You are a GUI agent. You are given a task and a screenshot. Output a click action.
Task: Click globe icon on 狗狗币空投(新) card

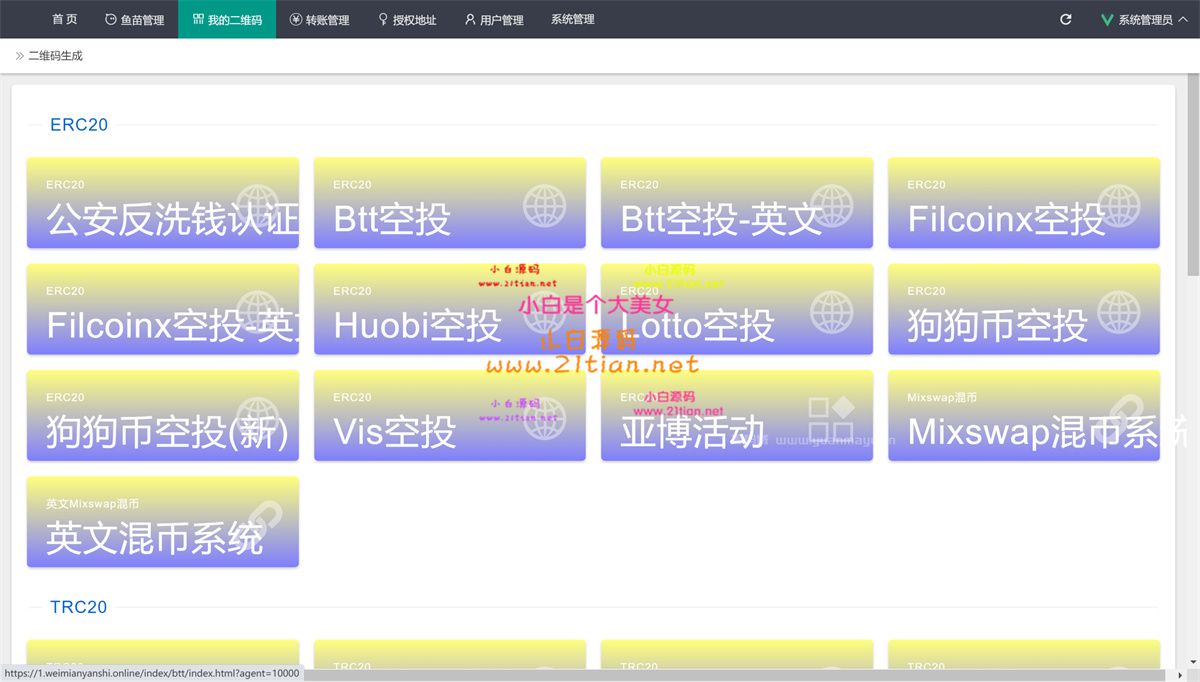(258, 417)
